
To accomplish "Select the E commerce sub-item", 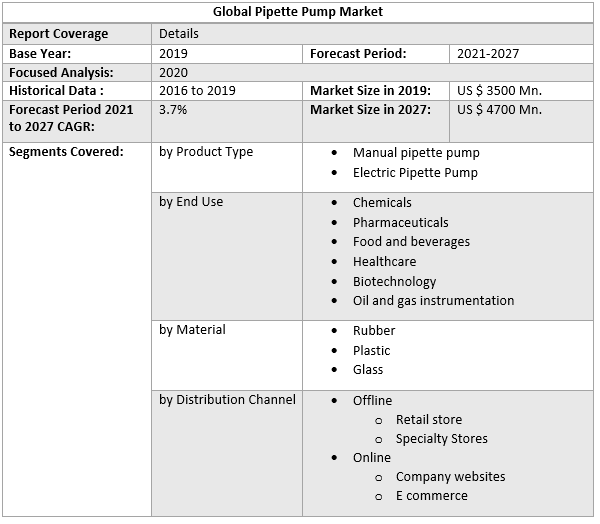I will [x=431, y=496].
